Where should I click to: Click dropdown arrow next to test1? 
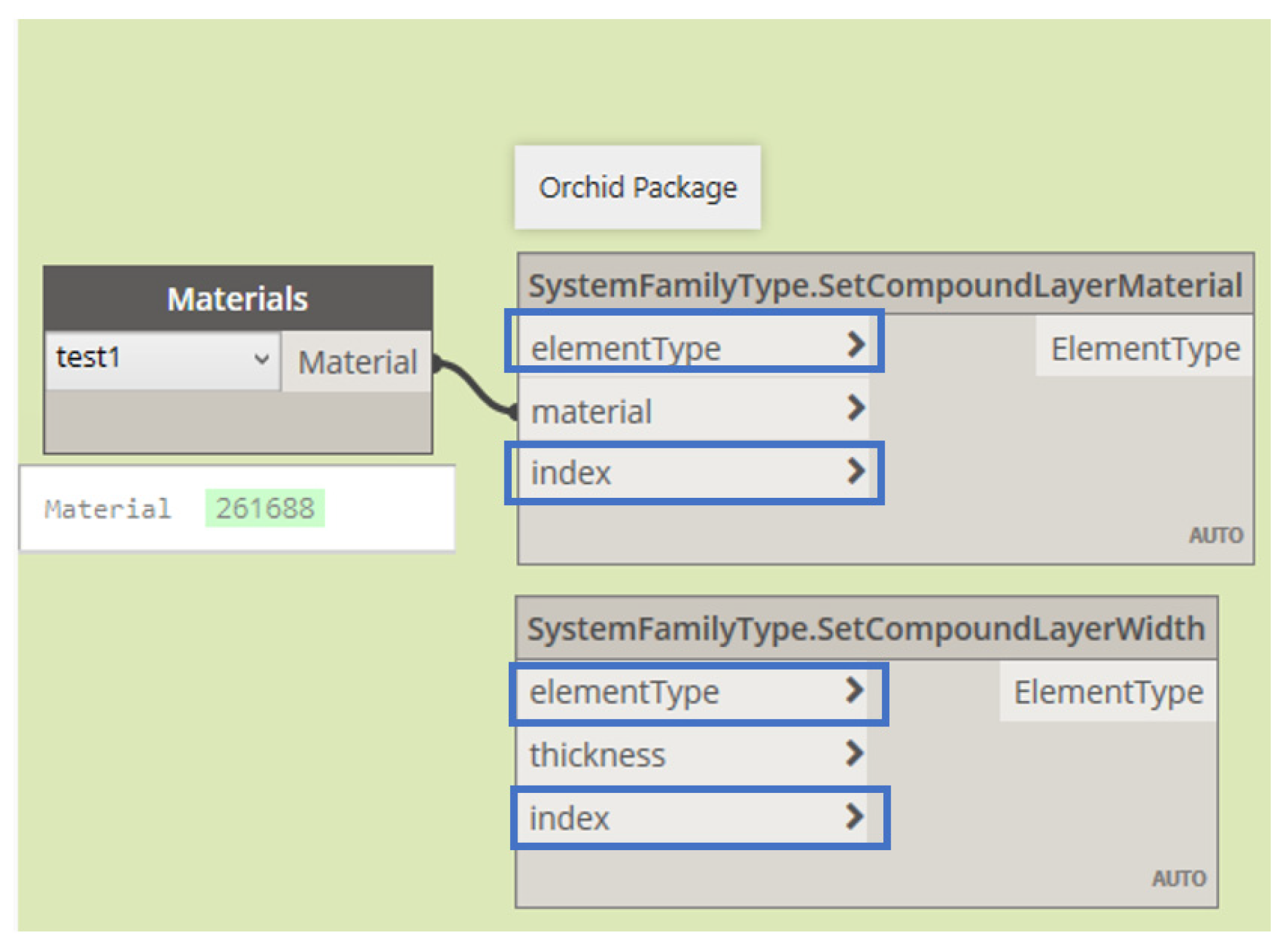262,359
